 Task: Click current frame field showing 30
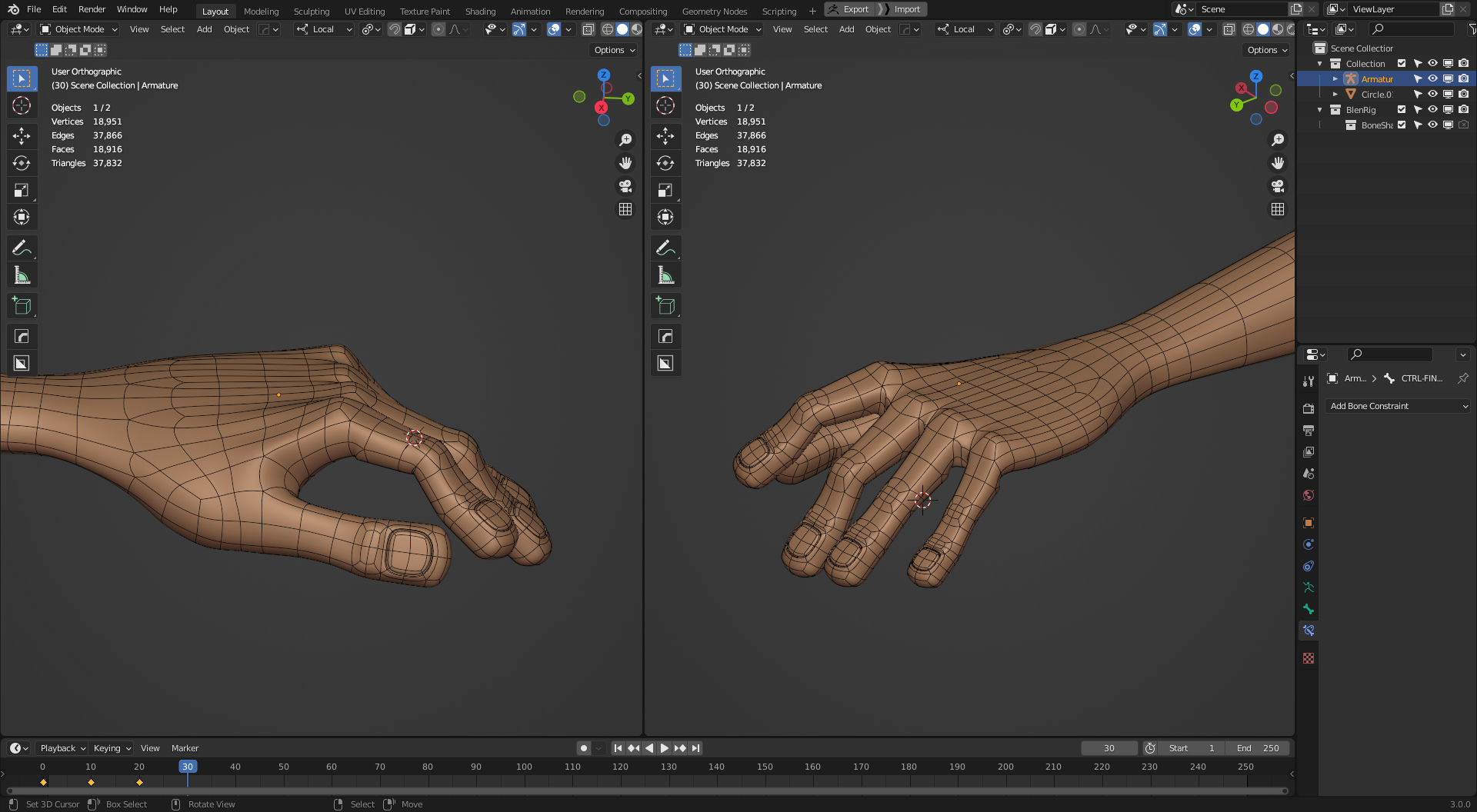(1109, 748)
